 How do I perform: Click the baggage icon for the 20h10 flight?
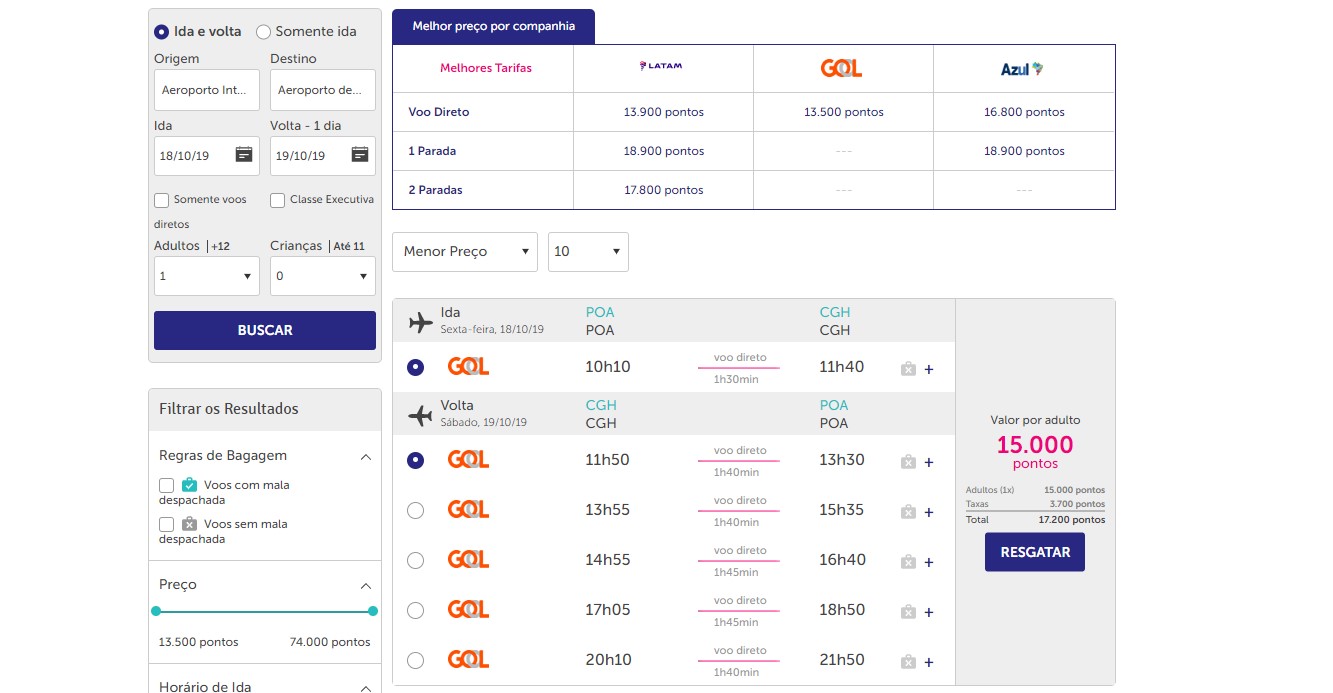coord(908,662)
